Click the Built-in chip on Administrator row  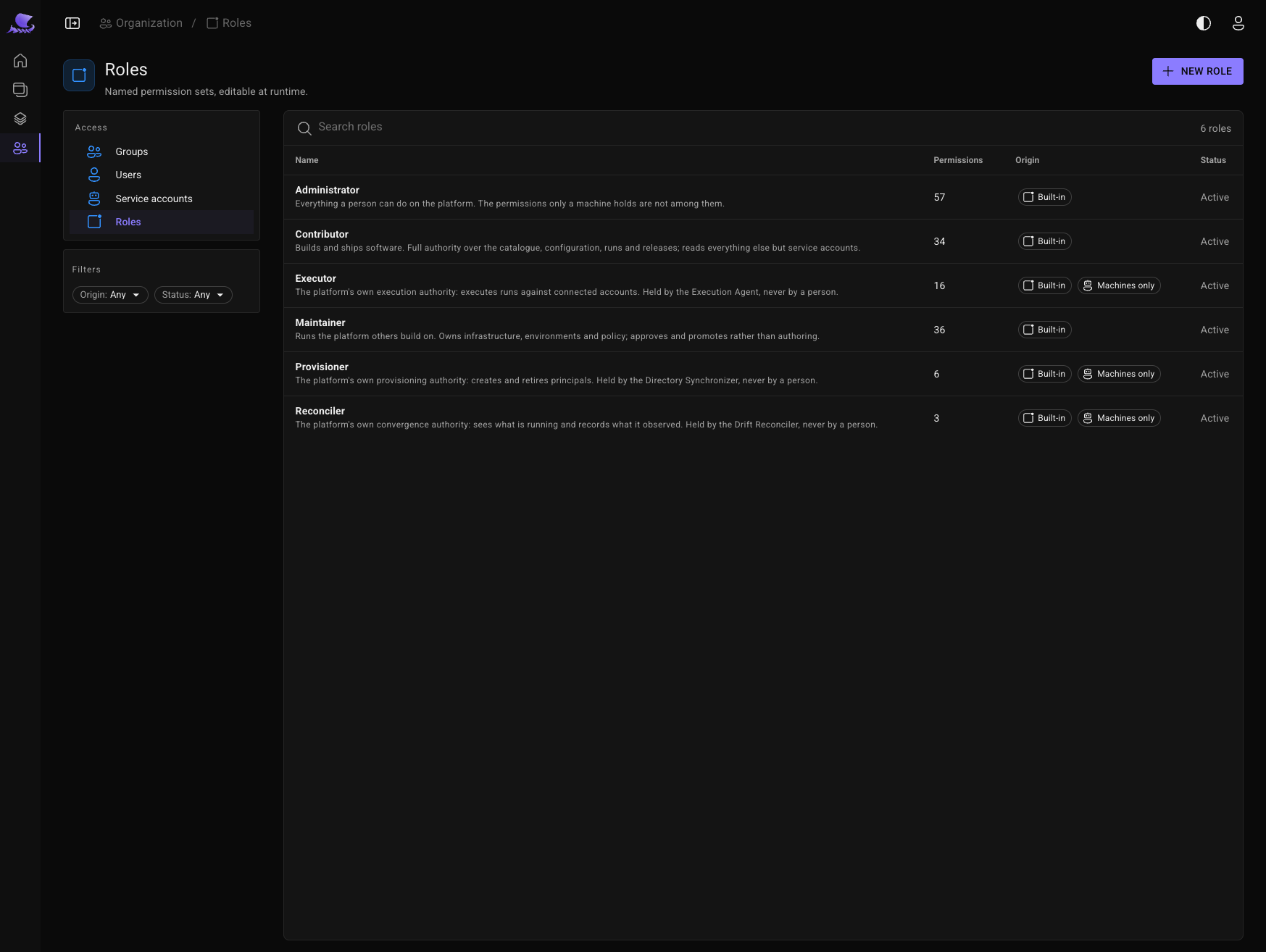coord(1045,197)
